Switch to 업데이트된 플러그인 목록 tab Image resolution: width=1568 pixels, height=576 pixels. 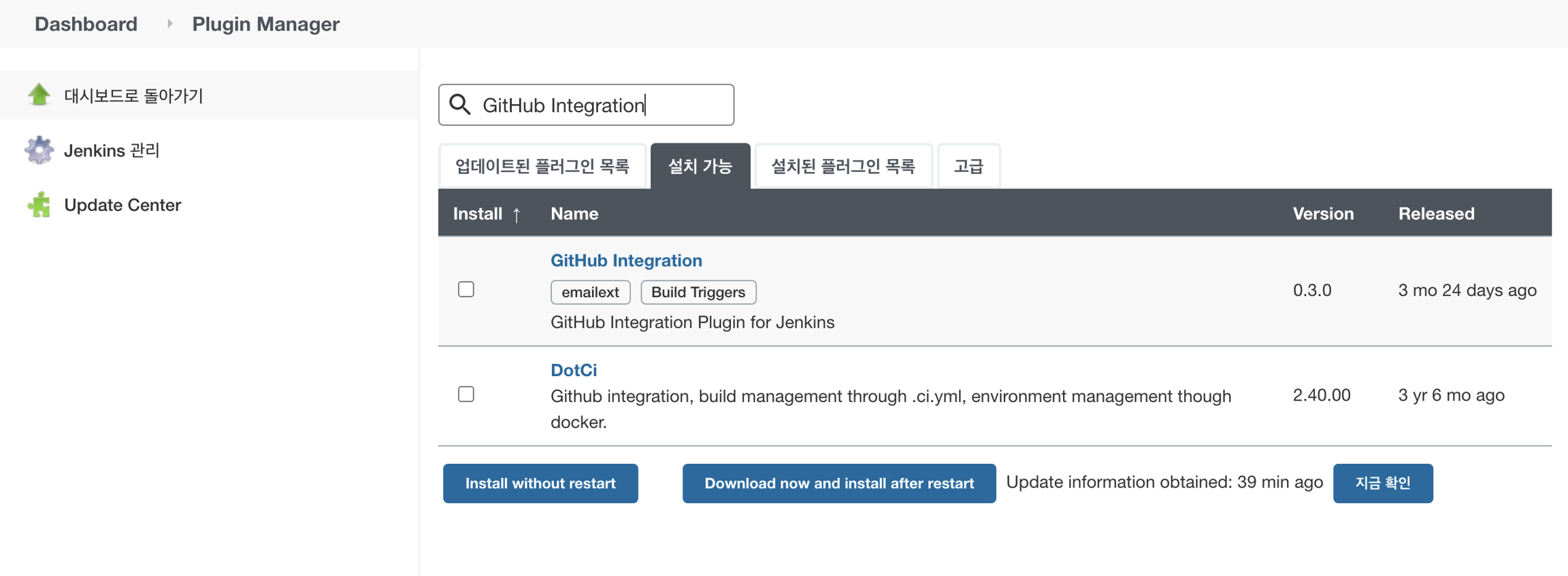(x=542, y=166)
